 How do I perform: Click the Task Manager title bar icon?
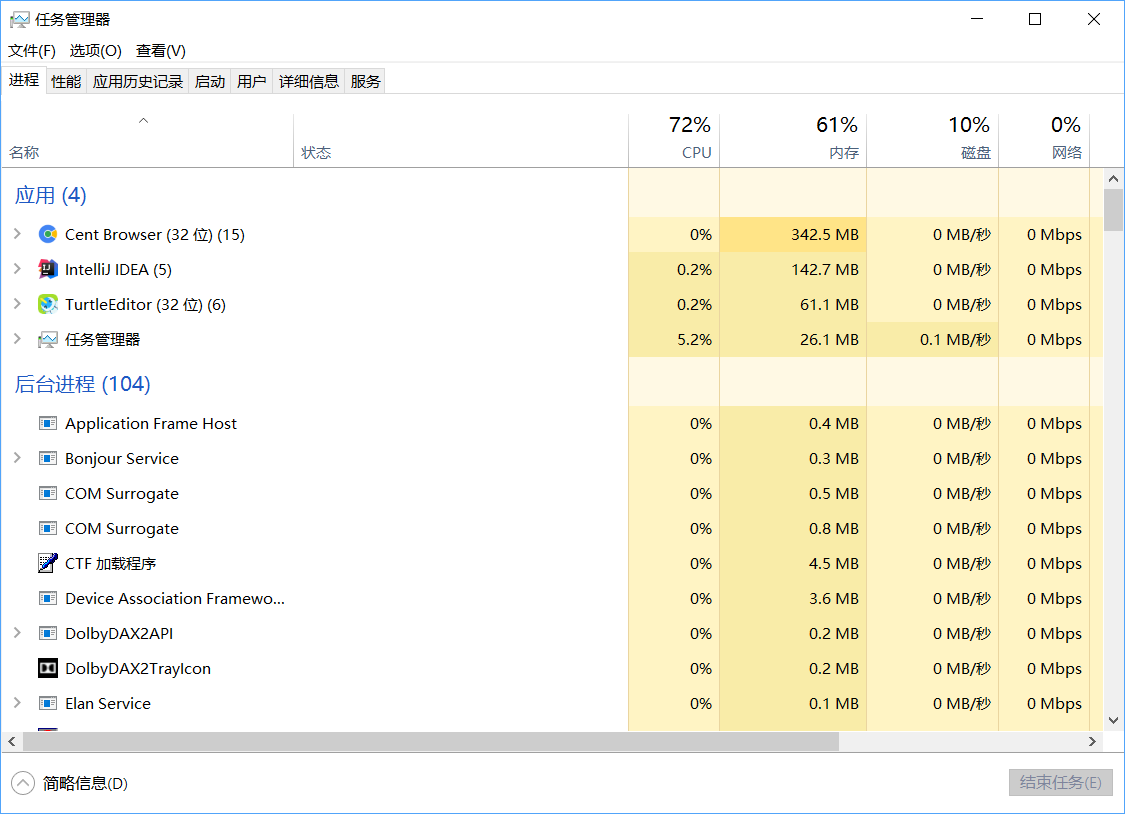20,19
